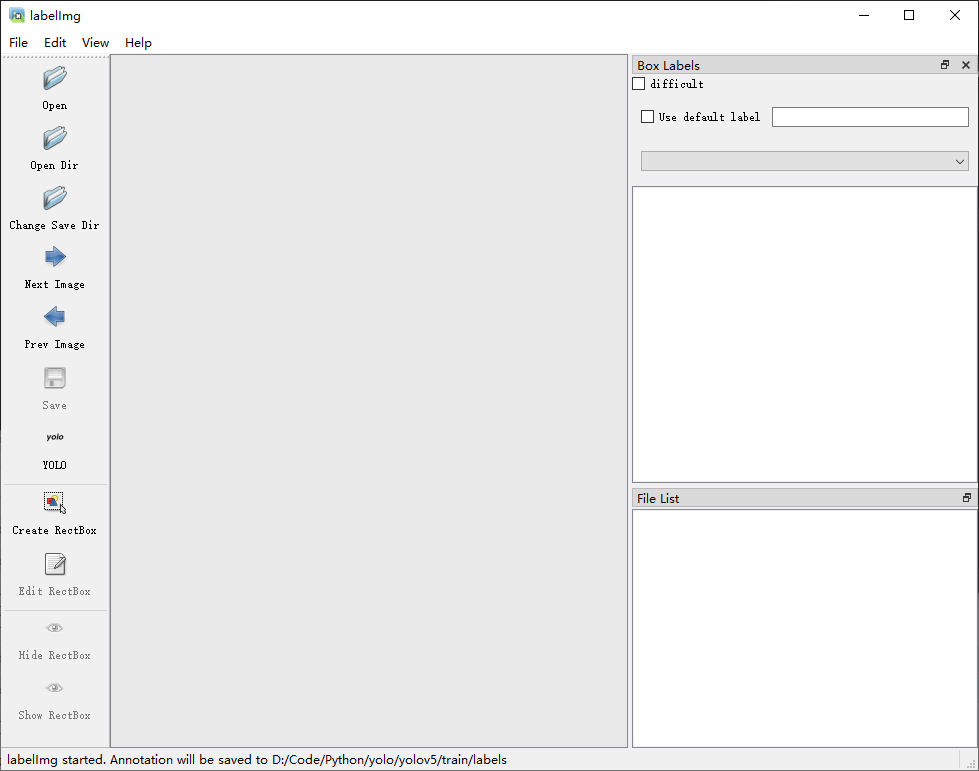Go back with Prev Image arrow
Screen dimensions: 979x771
[54, 317]
